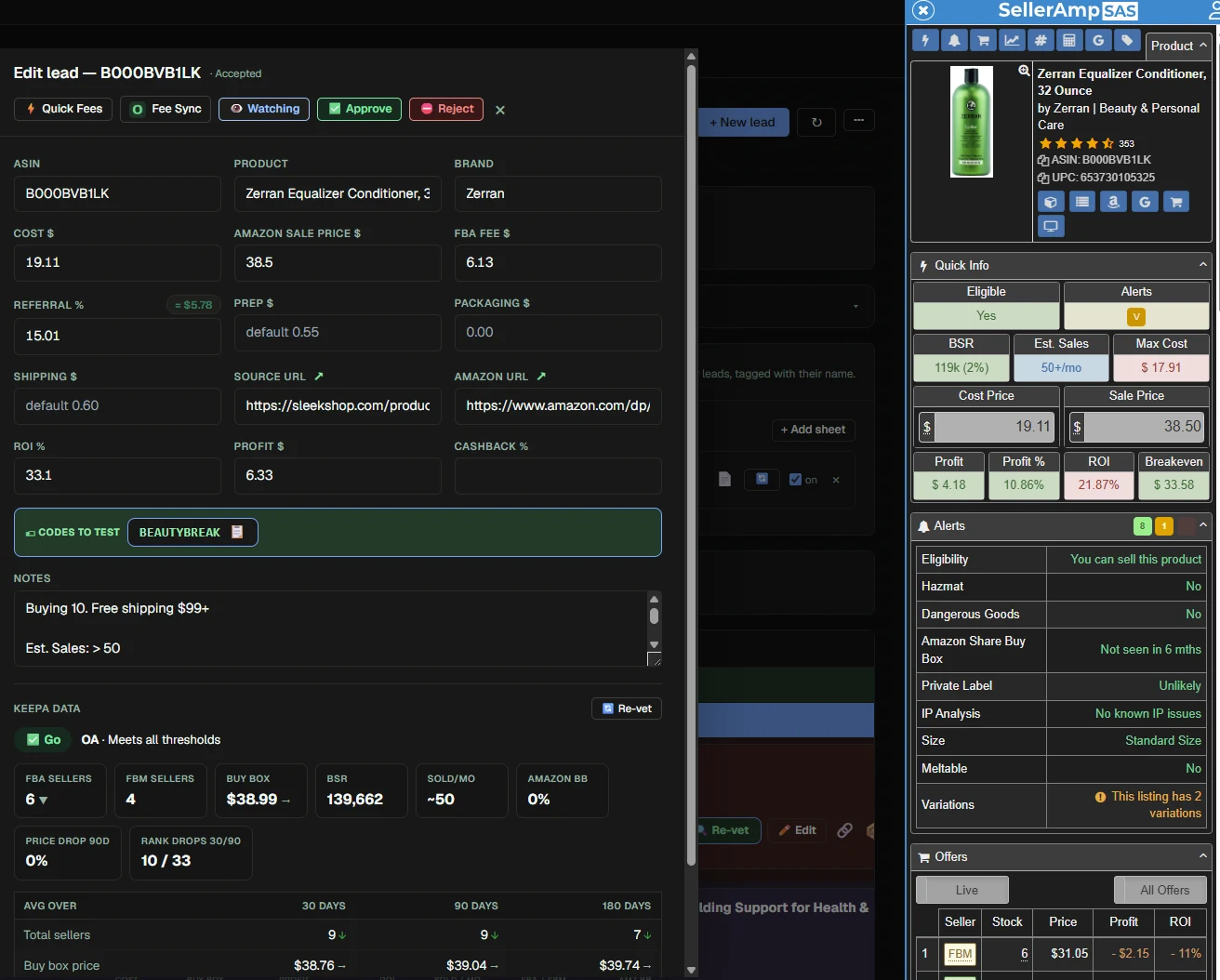Copy the ASIN using its copy icon
The image size is (1220, 980).
tap(1043, 160)
